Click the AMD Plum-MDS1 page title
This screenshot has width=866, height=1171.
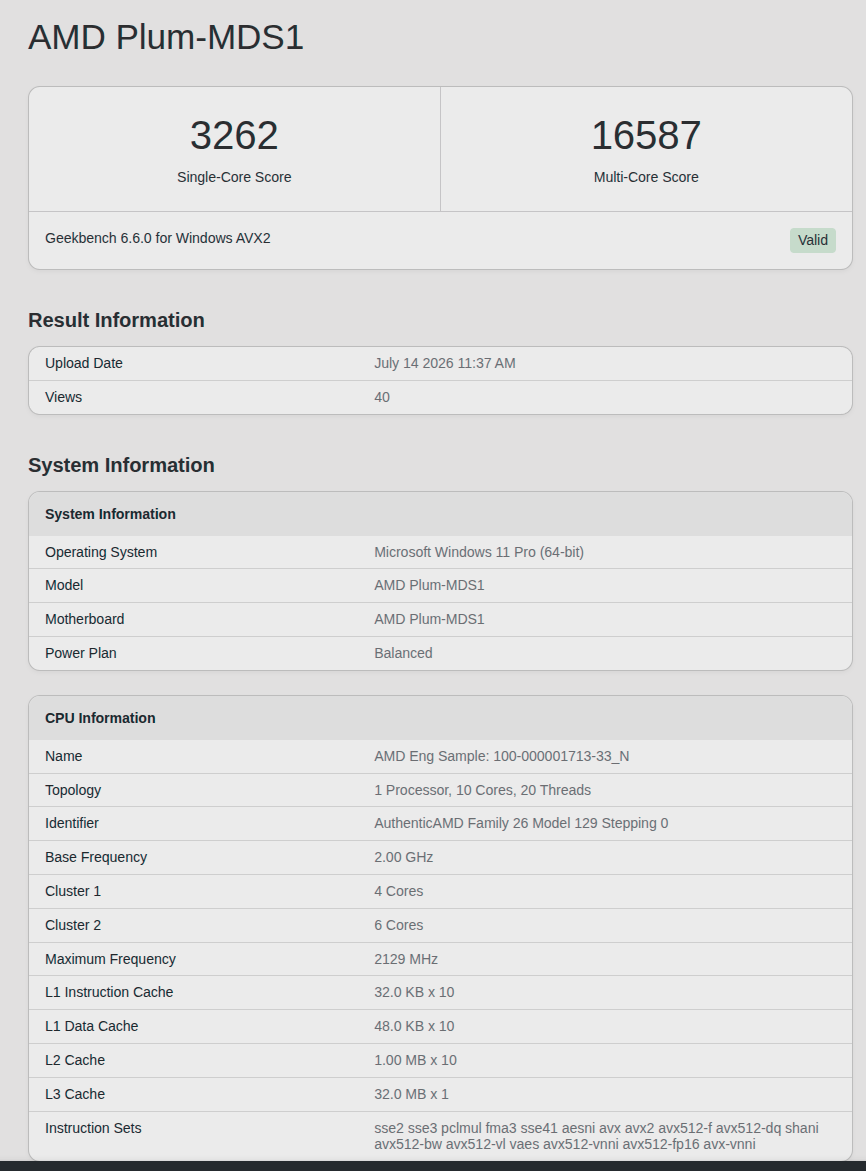point(166,37)
